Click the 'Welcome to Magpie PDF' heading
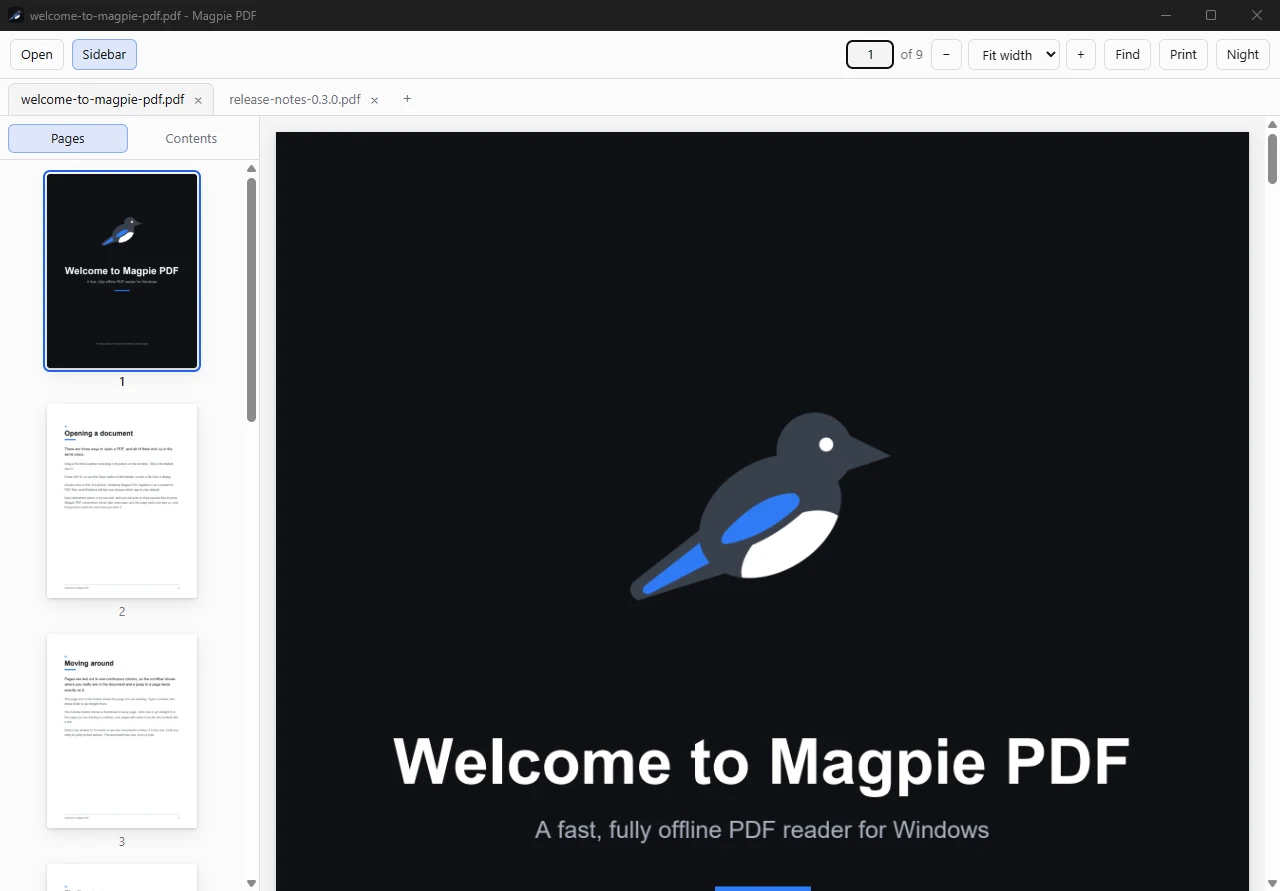The image size is (1280, 891). [762, 762]
